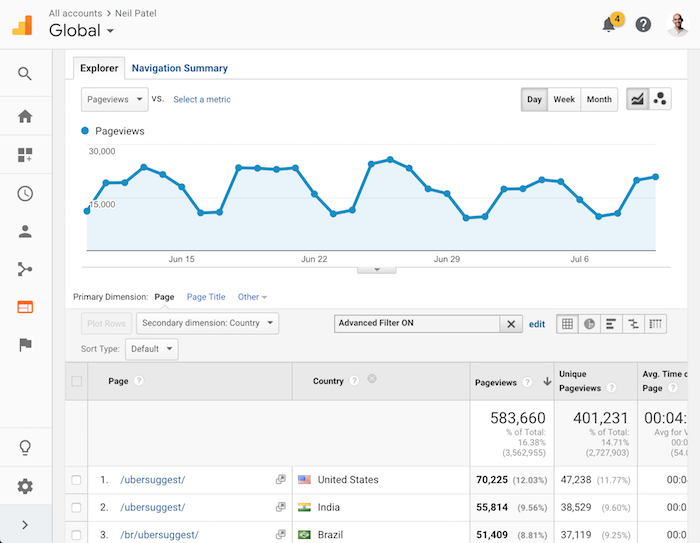The image size is (700, 543).
Task: Open Discover lightbulb icon in sidebar
Action: point(25,447)
